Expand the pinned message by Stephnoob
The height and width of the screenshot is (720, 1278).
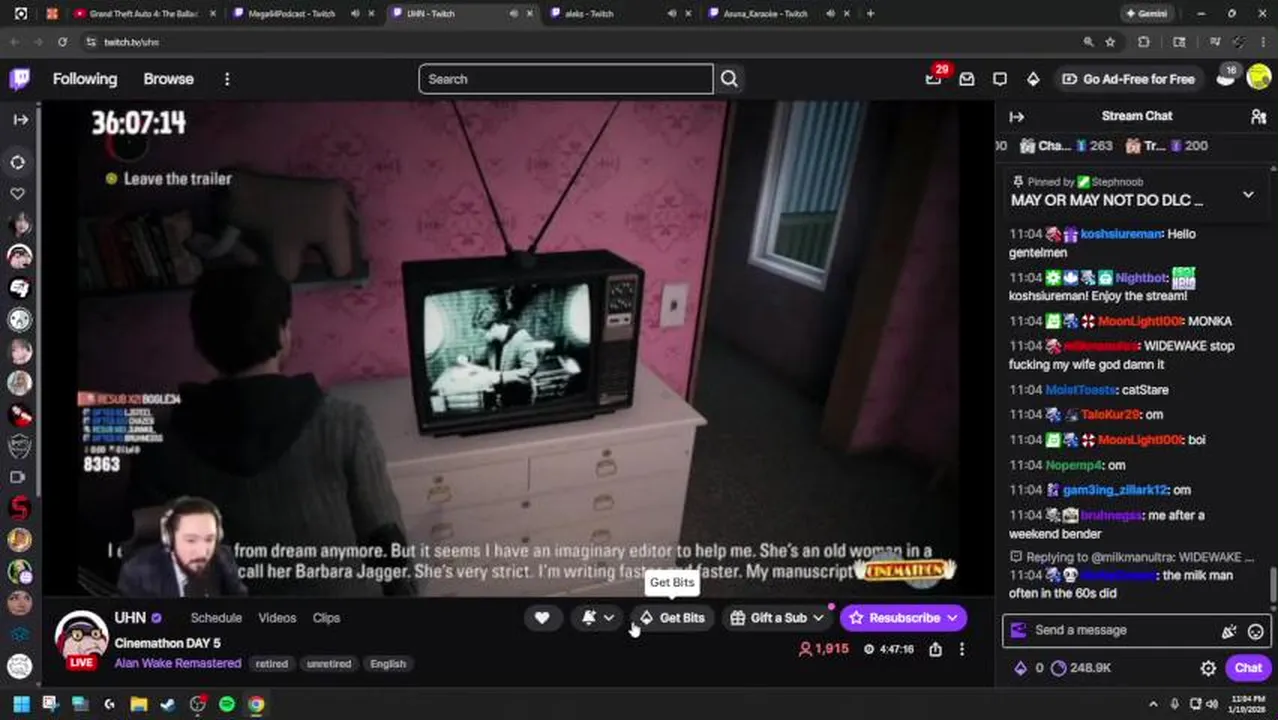(x=1248, y=194)
